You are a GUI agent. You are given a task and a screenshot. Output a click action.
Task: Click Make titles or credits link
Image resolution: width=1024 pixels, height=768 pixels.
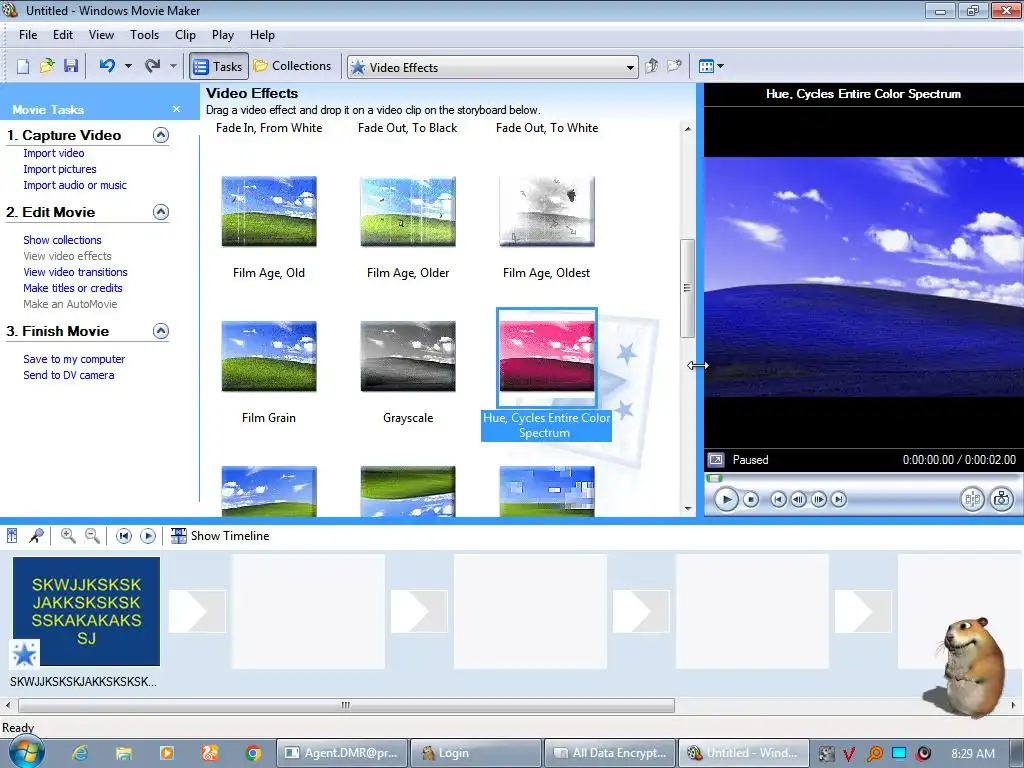(72, 288)
